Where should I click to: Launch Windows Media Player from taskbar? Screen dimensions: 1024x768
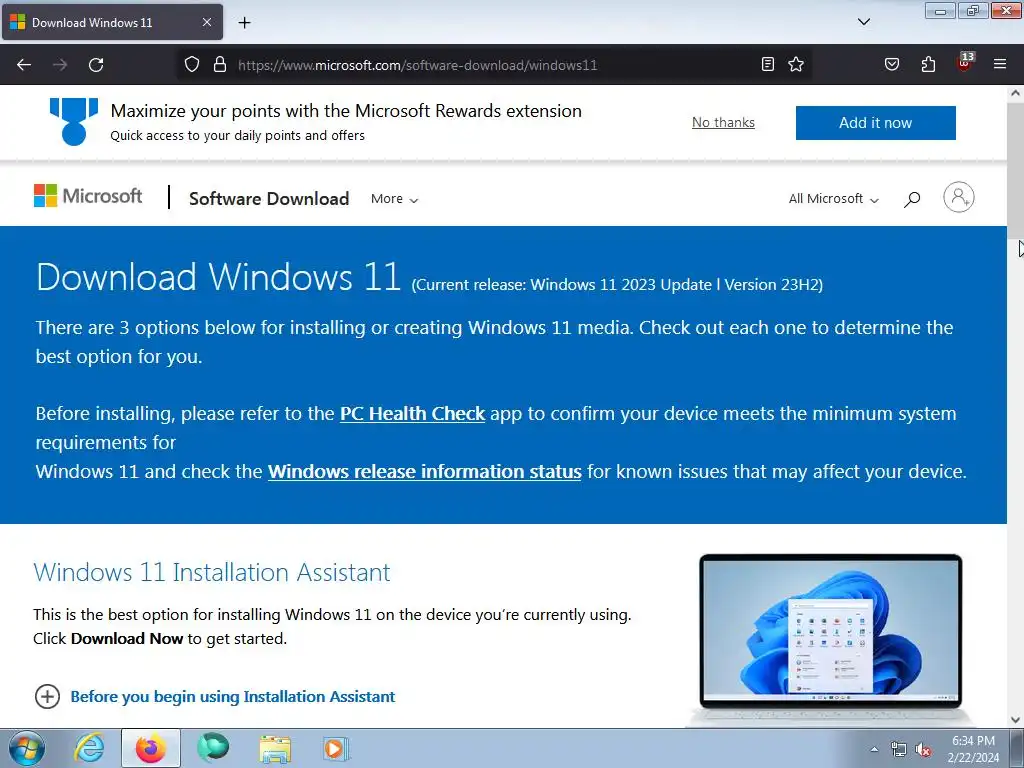tap(336, 748)
